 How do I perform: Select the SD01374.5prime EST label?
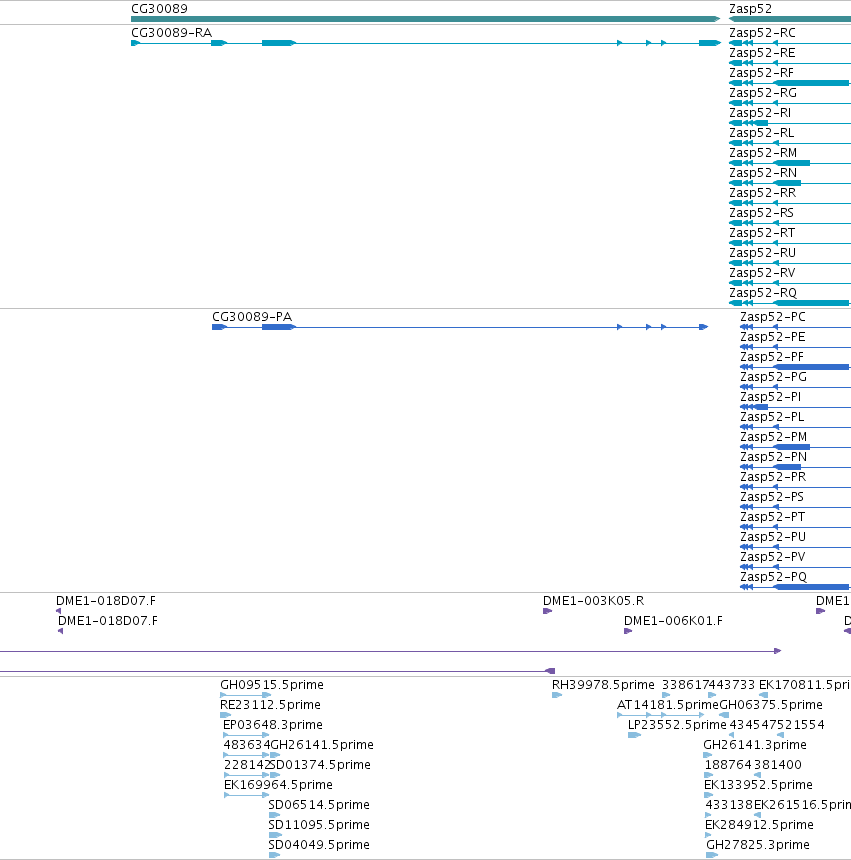tap(320, 765)
